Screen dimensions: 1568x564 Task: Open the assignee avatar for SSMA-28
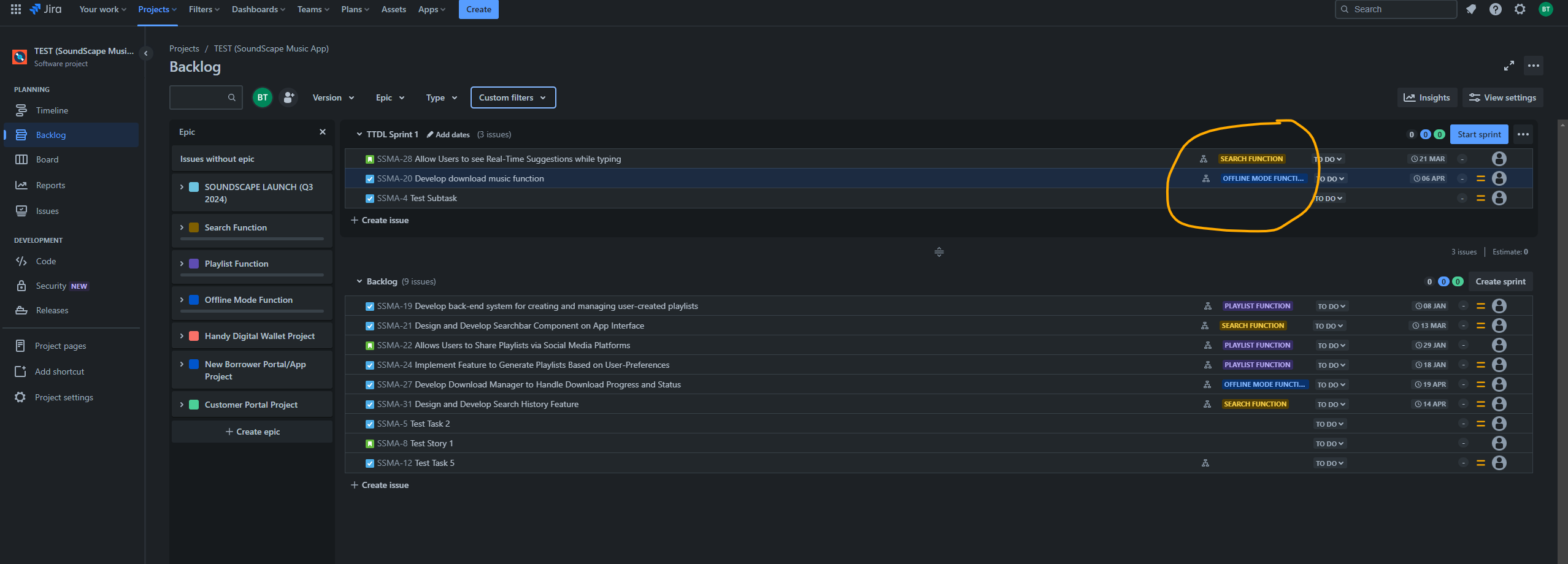tap(1499, 159)
